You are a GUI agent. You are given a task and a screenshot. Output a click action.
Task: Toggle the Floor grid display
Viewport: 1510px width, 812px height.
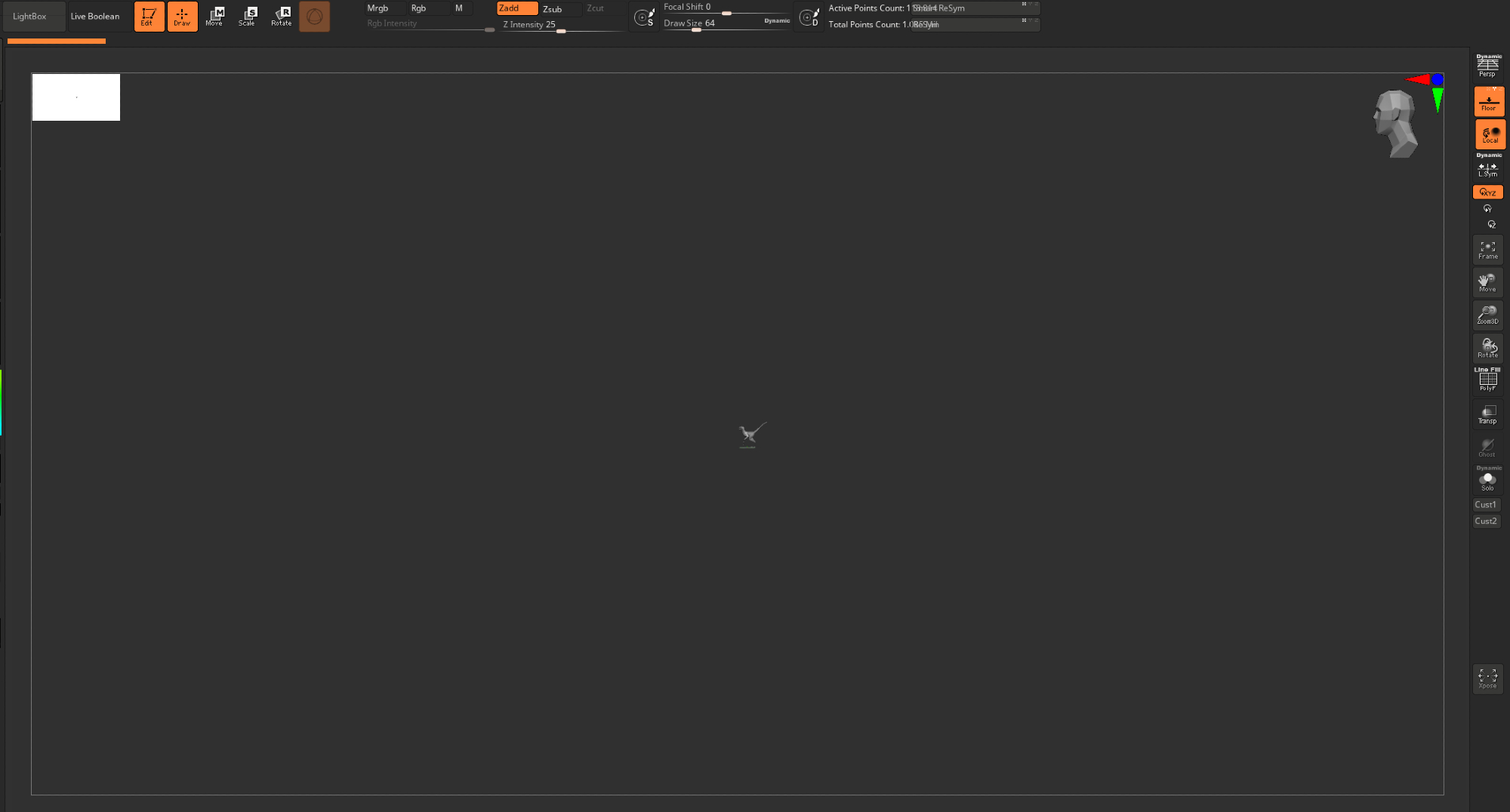(x=1488, y=101)
